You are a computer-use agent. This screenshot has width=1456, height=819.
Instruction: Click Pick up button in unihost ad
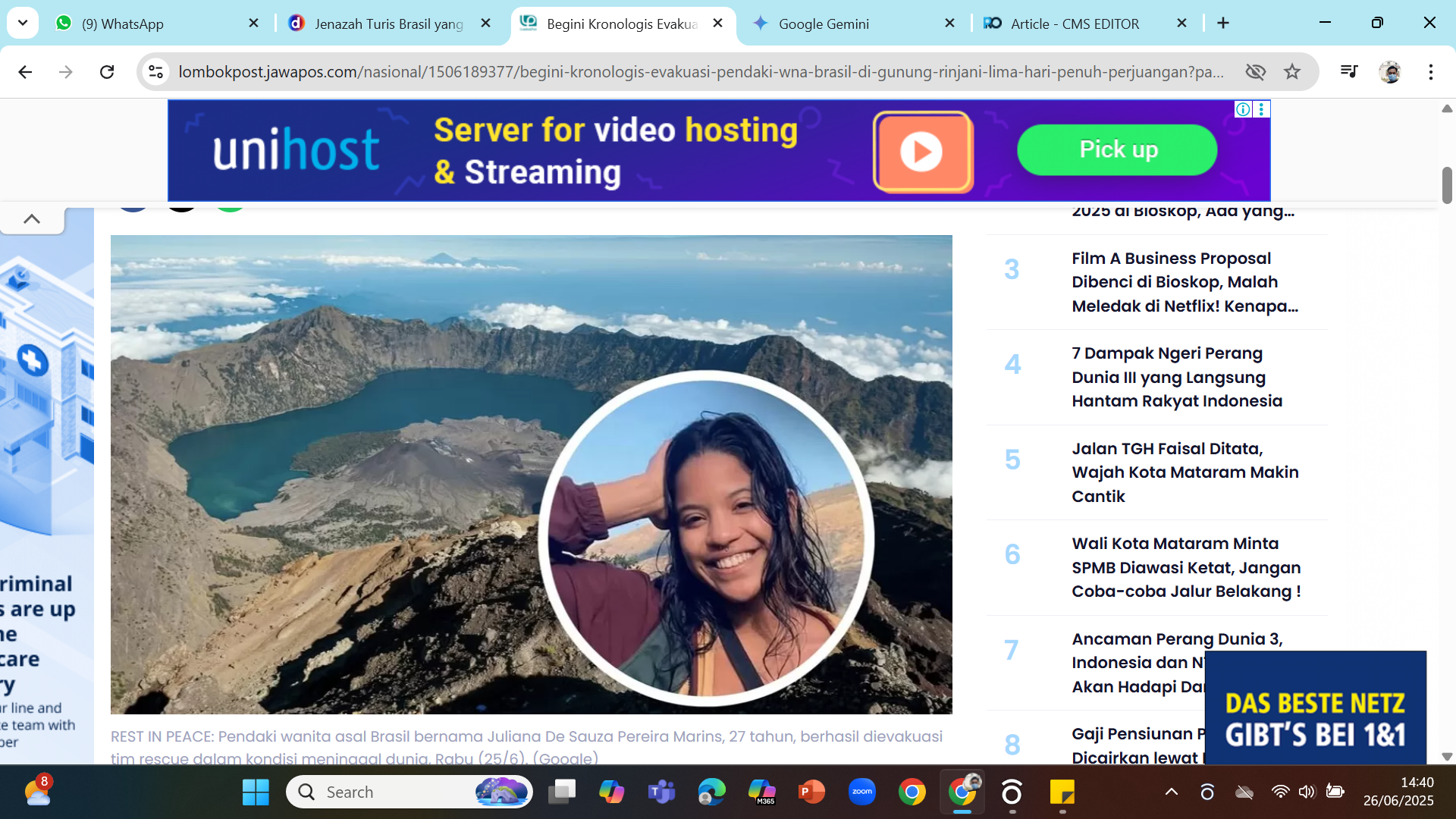tap(1117, 149)
